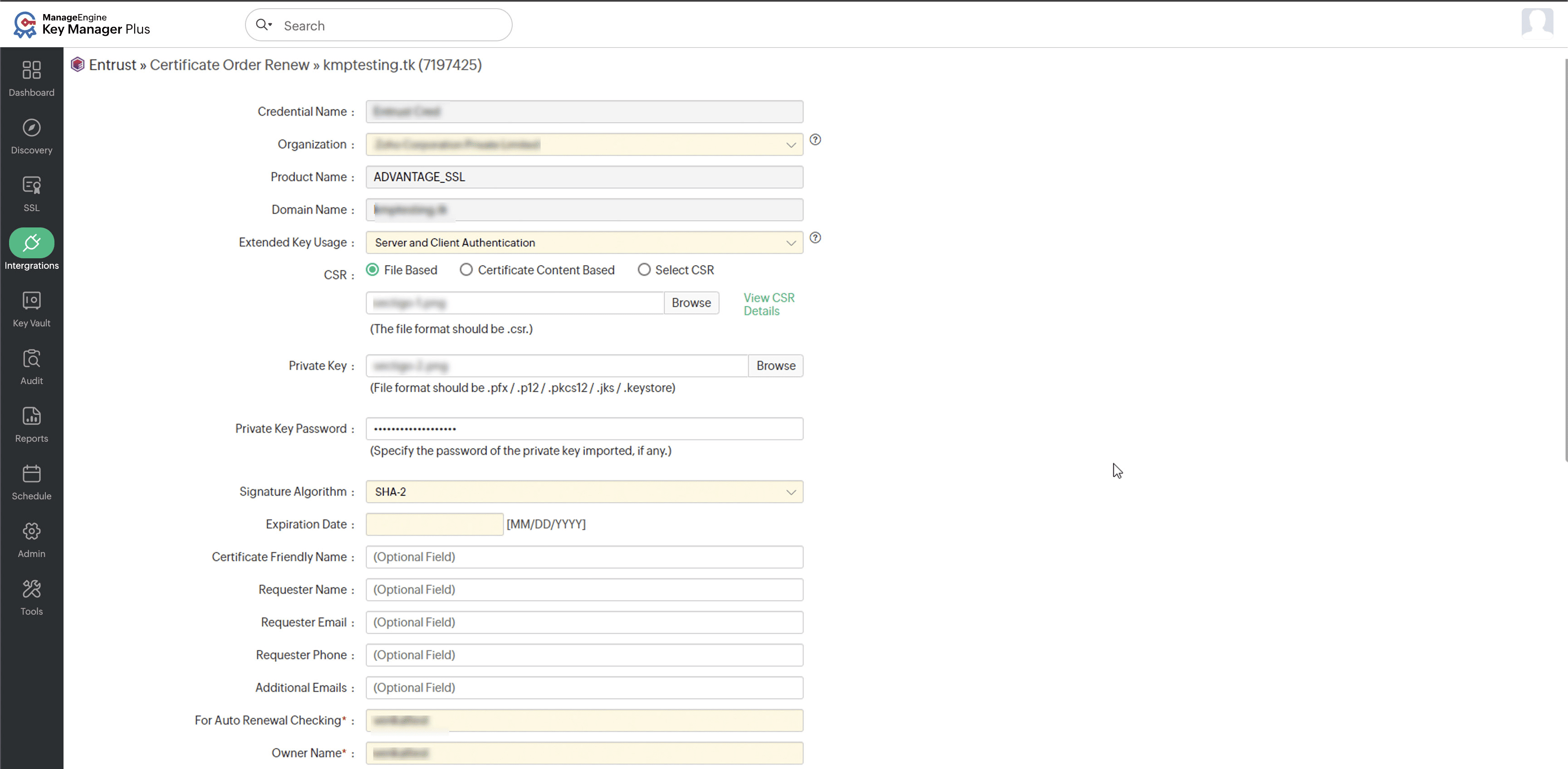
Task: Click the private key password hint text
Action: pos(520,451)
